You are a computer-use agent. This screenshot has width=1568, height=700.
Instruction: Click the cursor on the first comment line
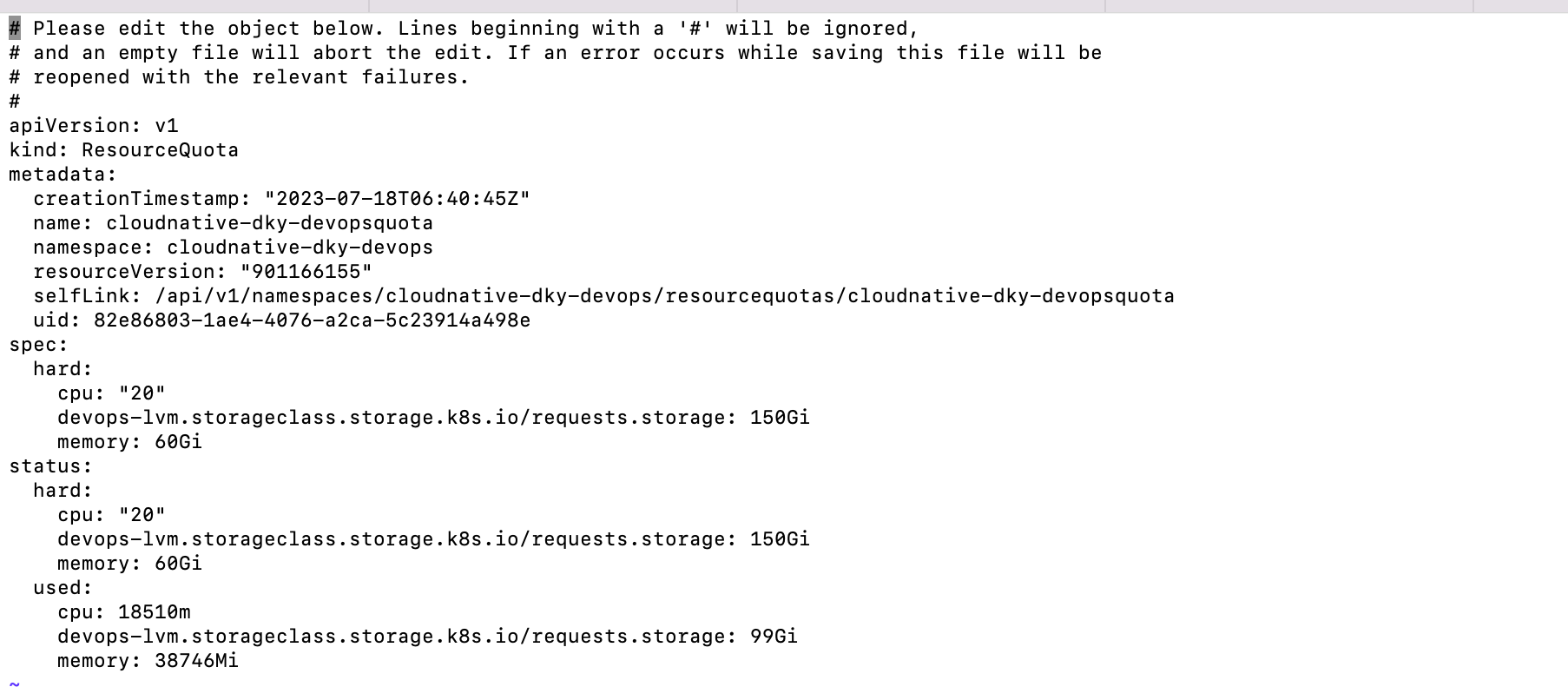15,29
